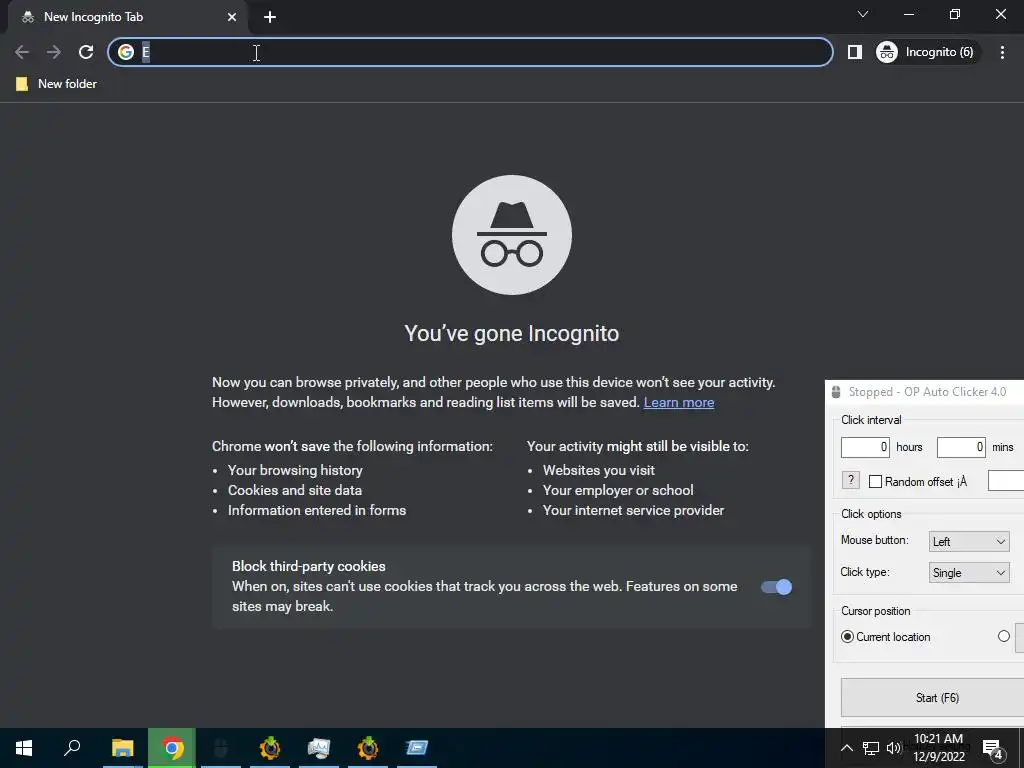This screenshot has height=768, width=1024.
Task: Click the network tray icon
Action: [871, 748]
